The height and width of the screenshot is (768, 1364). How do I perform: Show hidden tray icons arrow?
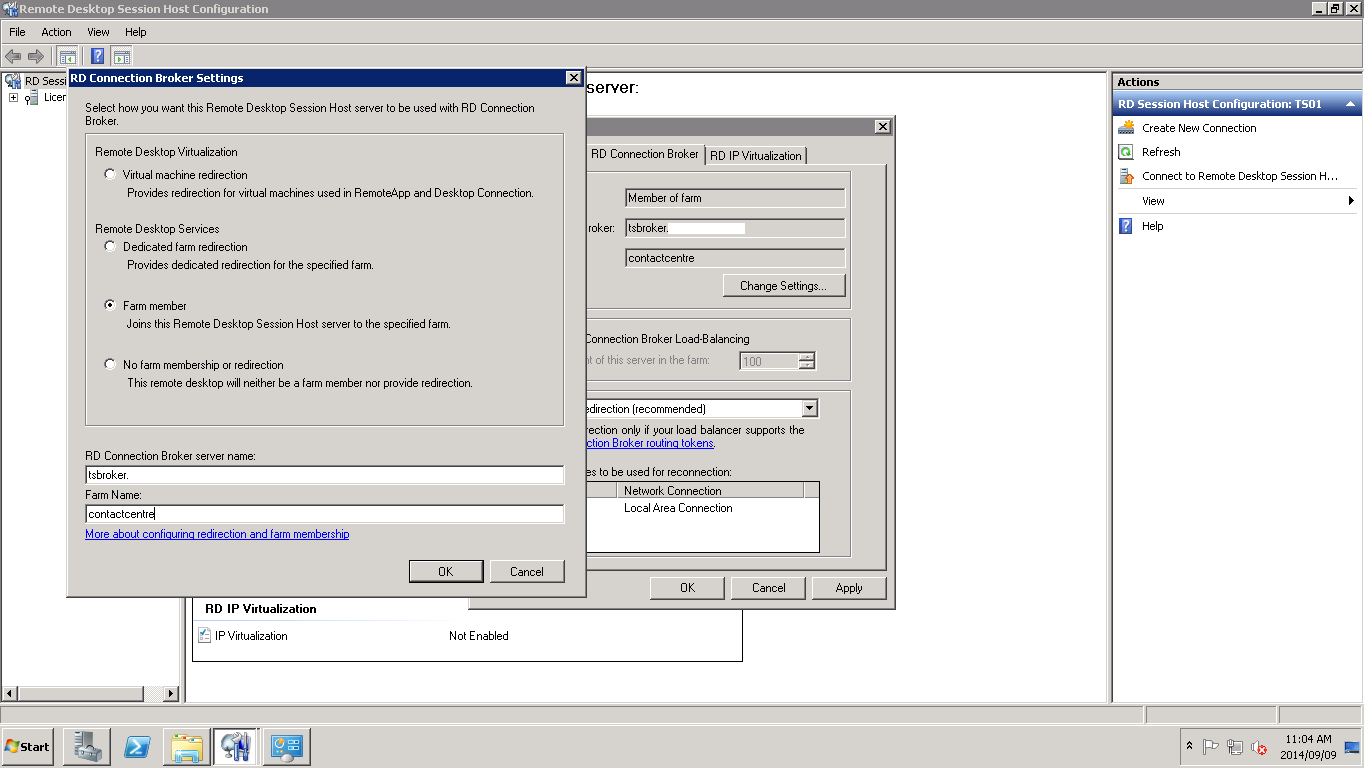pyautogui.click(x=1189, y=746)
